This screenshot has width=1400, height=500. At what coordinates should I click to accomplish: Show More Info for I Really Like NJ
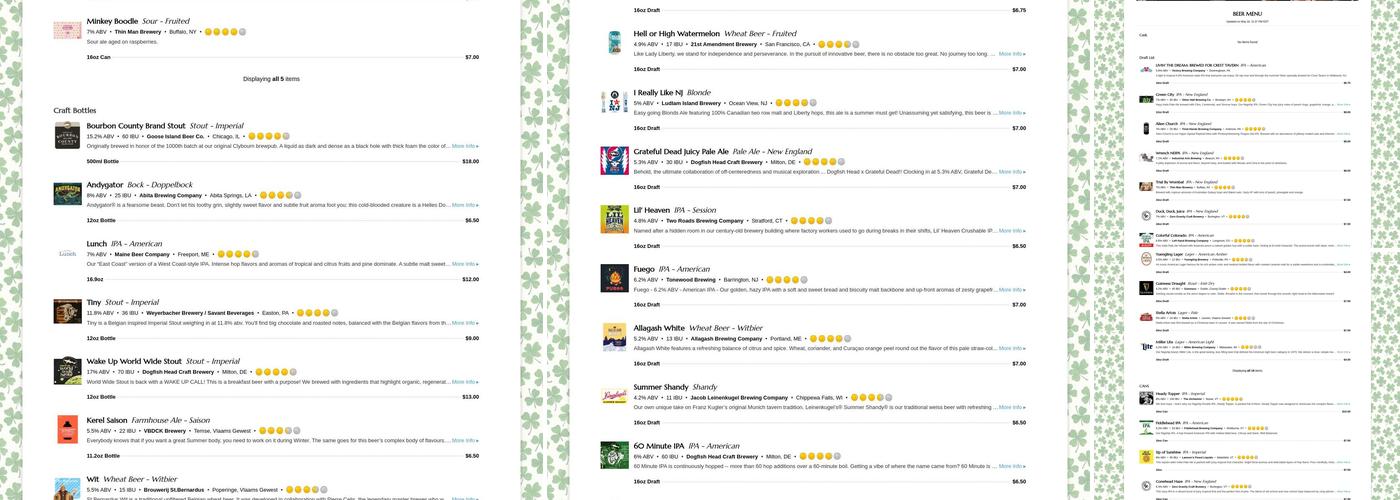tap(1012, 113)
